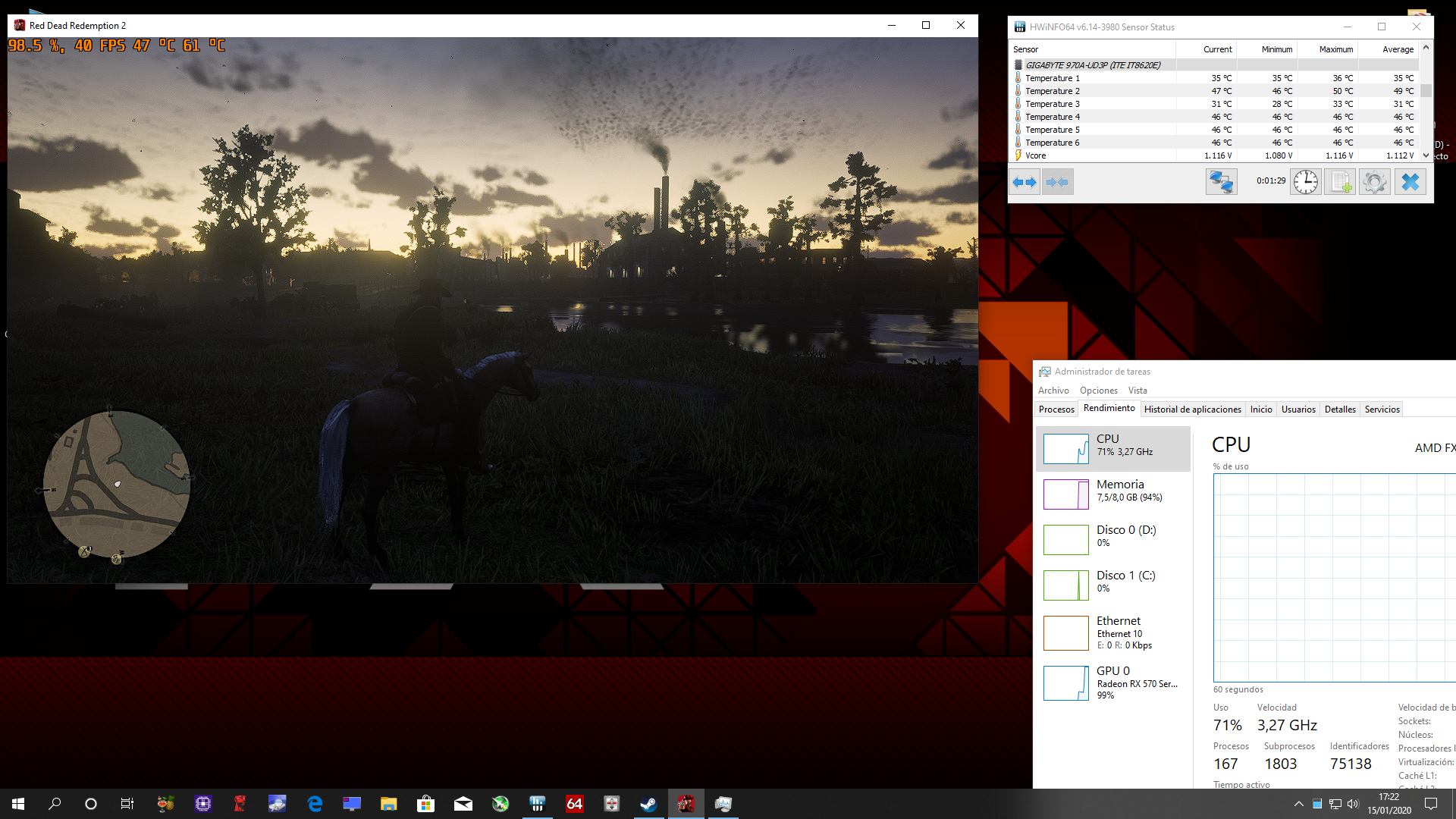Select the Memoria performance panel
Viewport: 1456px width, 819px height.
pos(1113,494)
